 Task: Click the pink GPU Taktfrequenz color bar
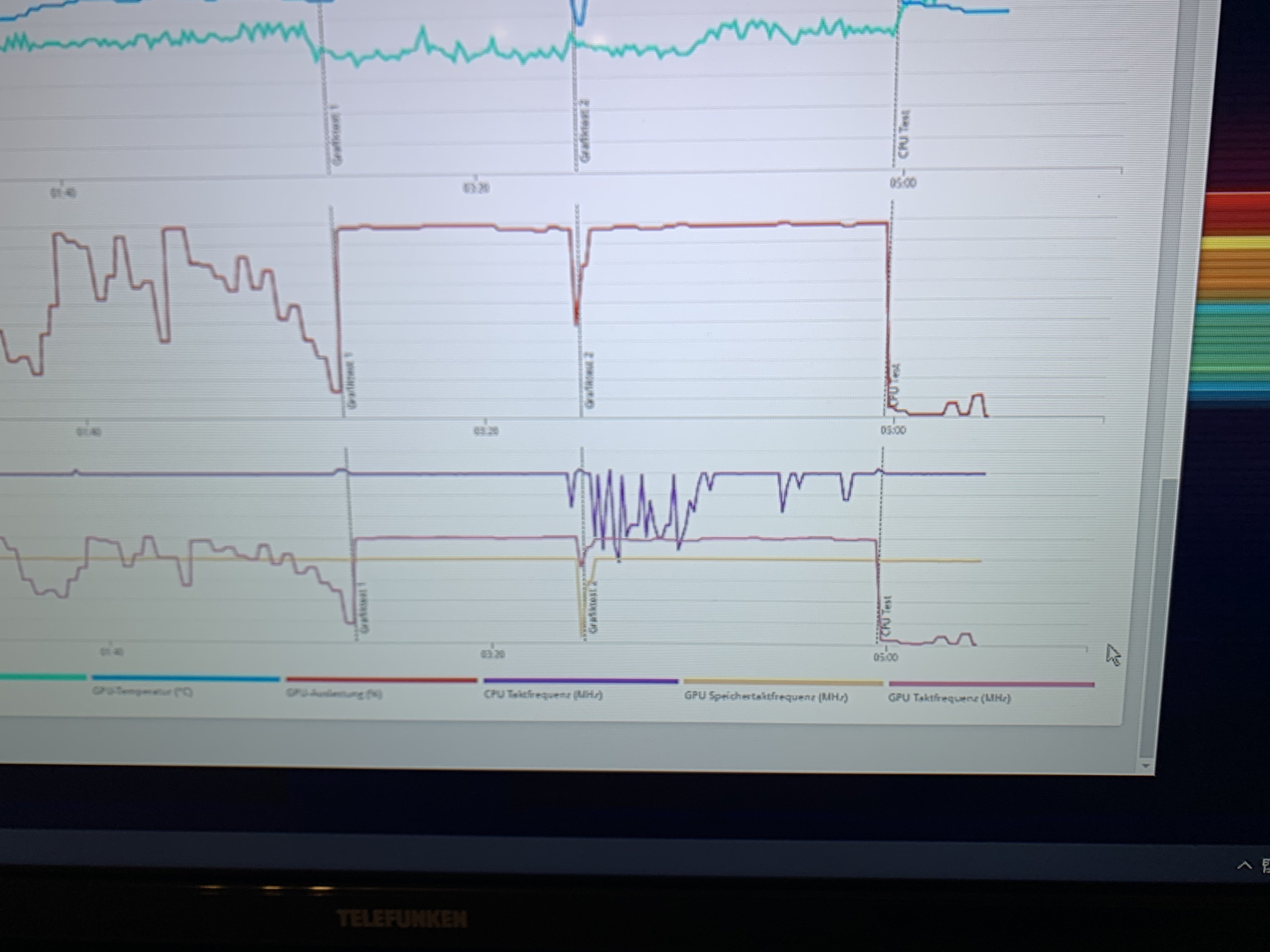(x=991, y=684)
